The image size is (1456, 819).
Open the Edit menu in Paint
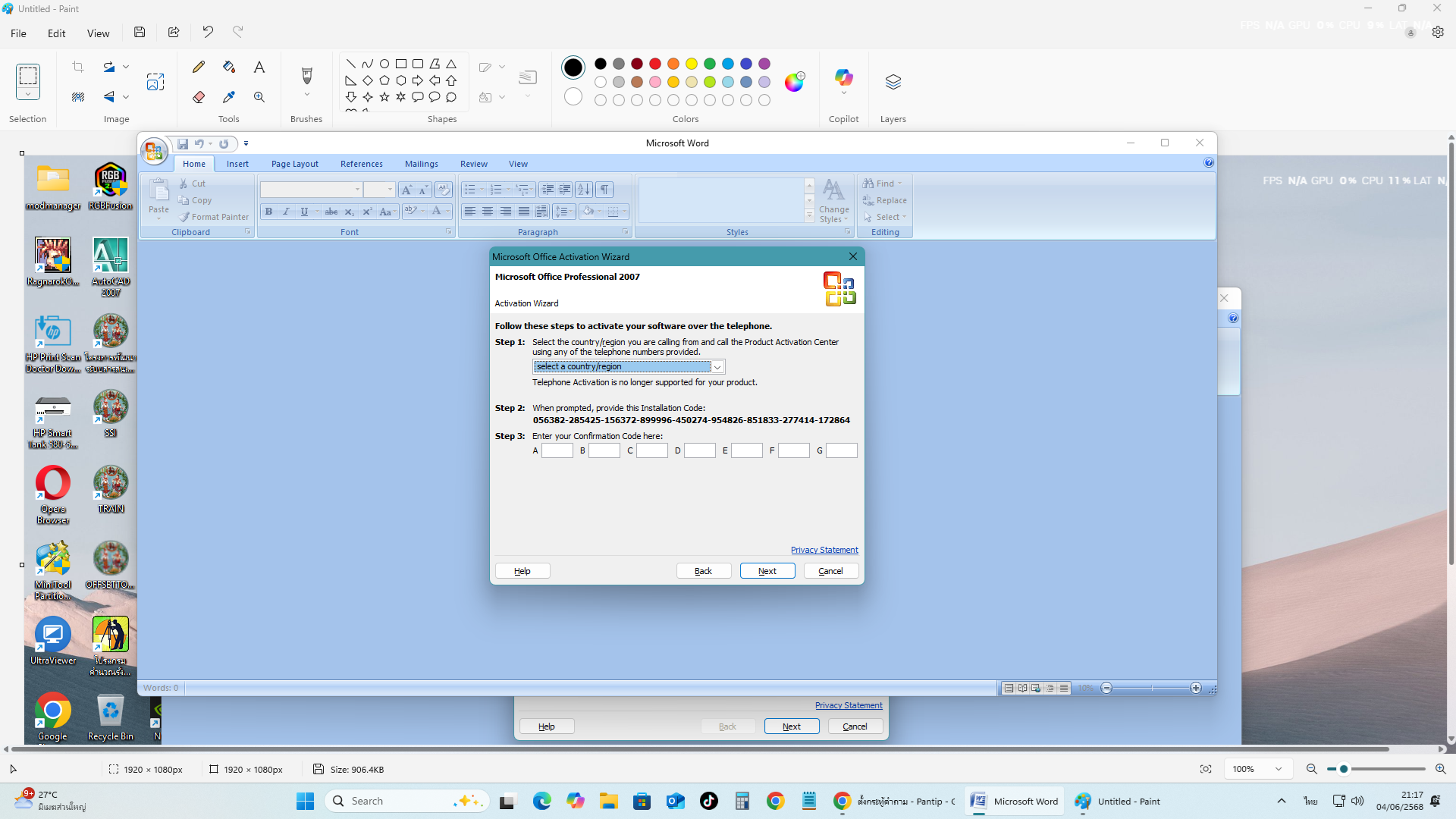[56, 33]
